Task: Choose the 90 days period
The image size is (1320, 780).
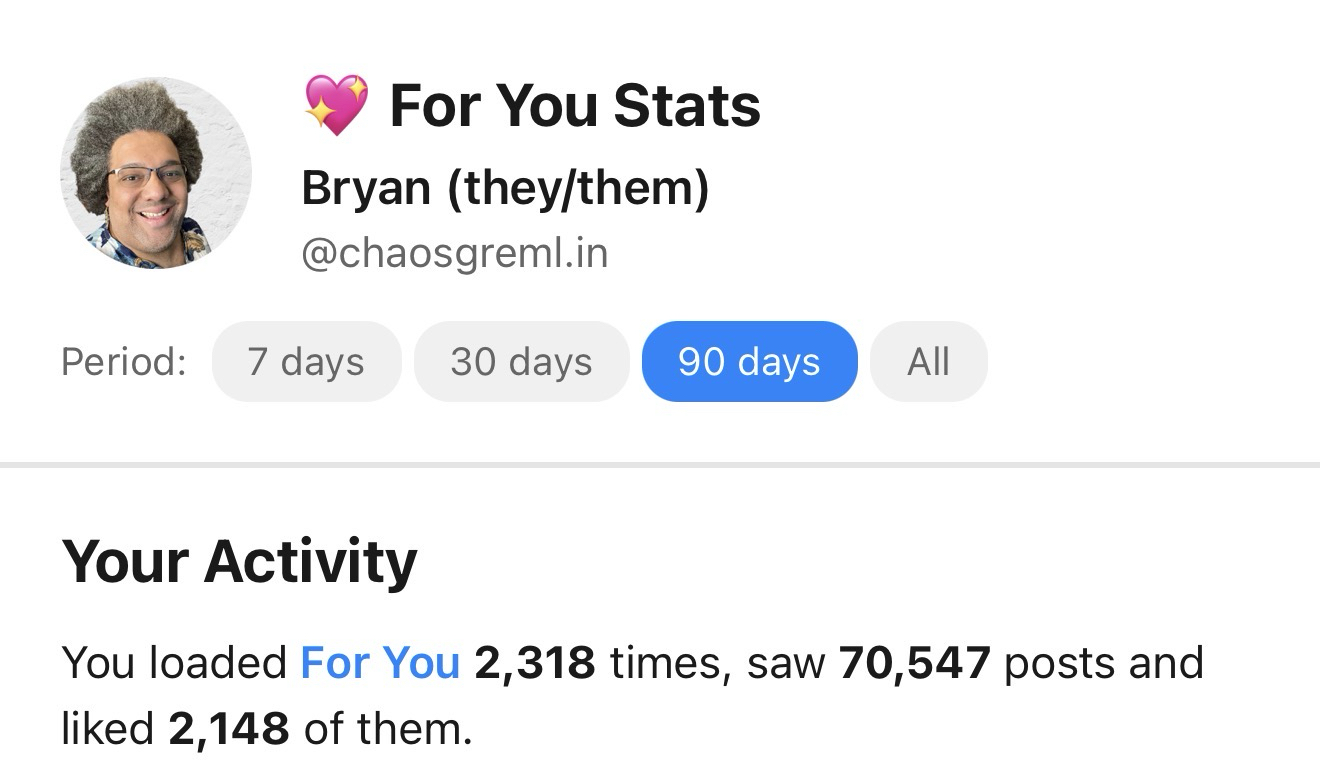Action: click(749, 361)
